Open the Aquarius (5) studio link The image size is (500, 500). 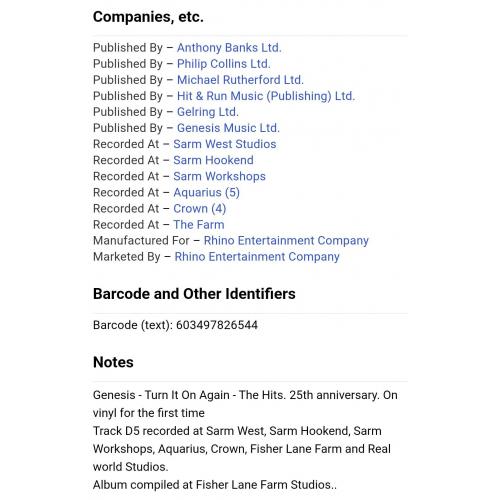[206, 192]
